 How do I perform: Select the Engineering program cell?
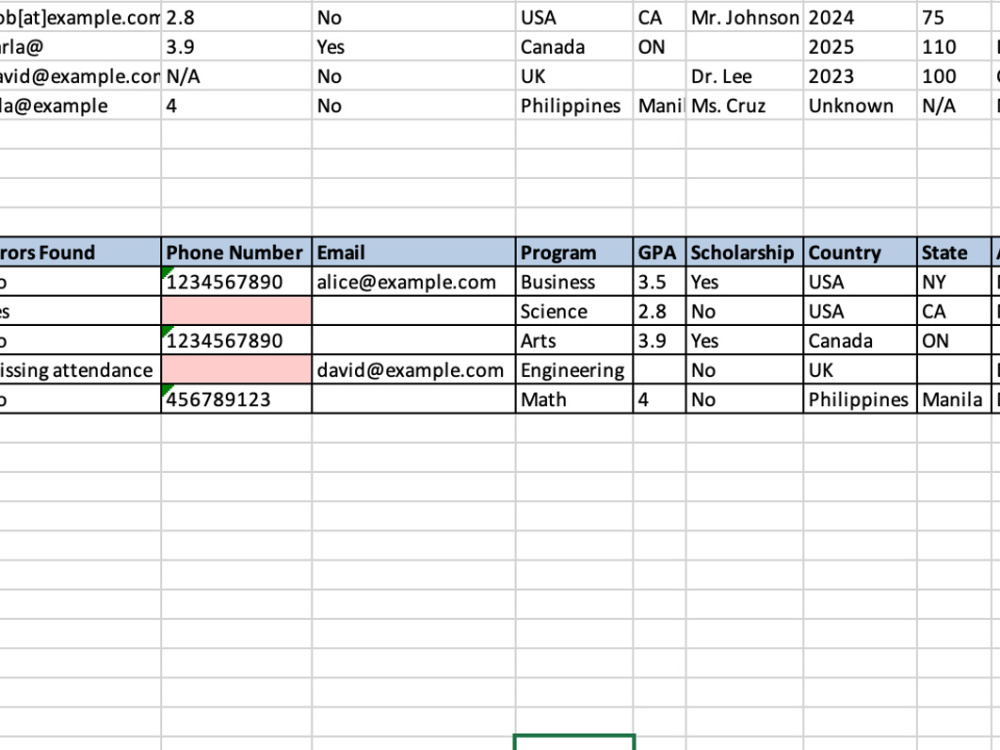pos(575,369)
